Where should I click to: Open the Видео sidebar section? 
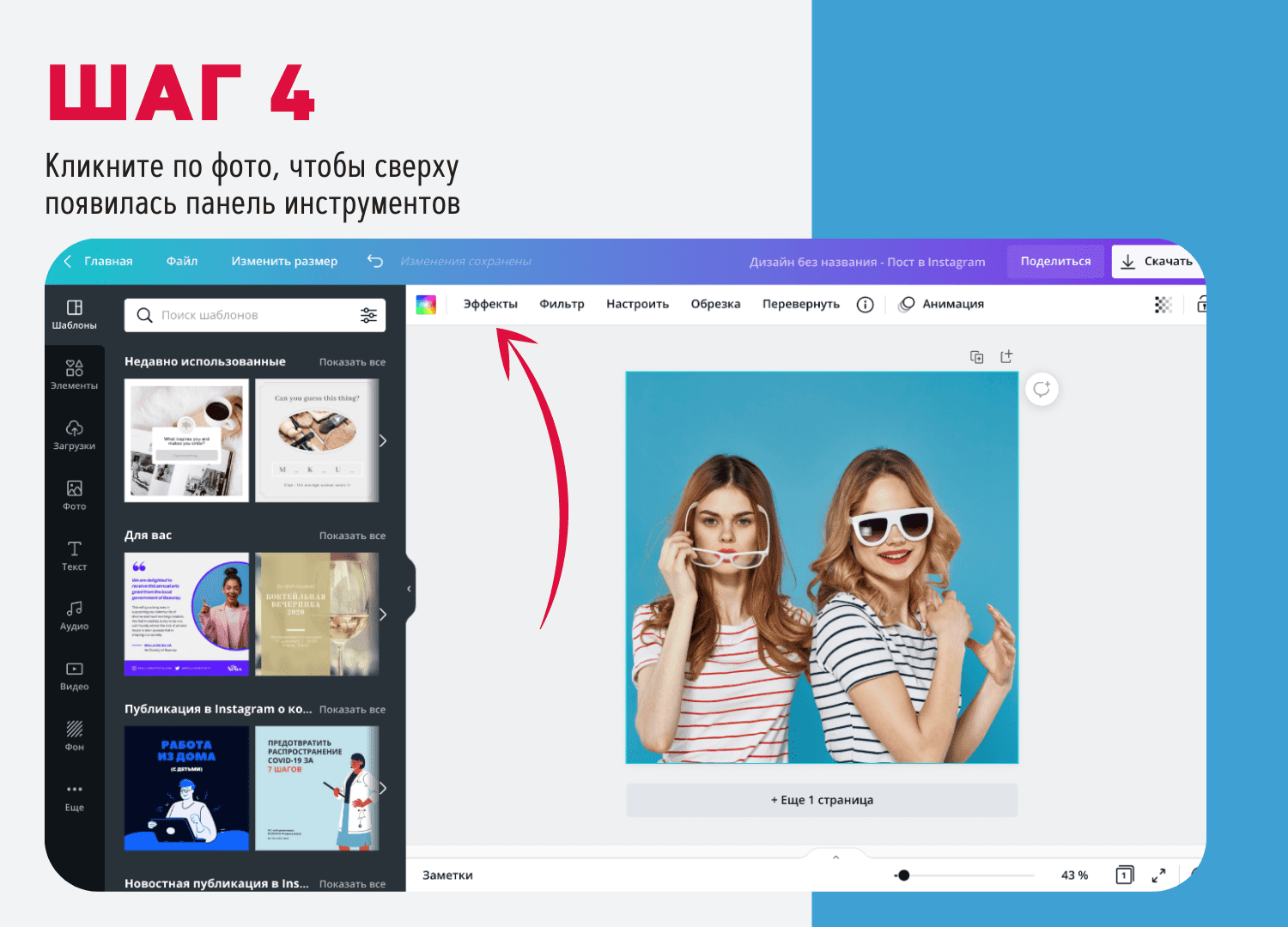[x=75, y=676]
